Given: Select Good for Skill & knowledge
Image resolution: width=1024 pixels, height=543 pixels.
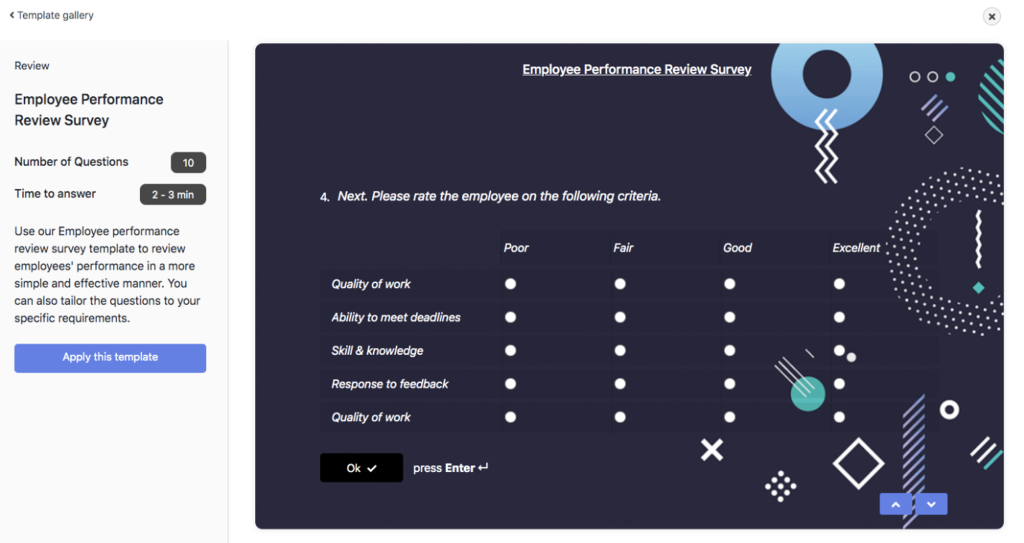Looking at the screenshot, I should pyautogui.click(x=730, y=350).
